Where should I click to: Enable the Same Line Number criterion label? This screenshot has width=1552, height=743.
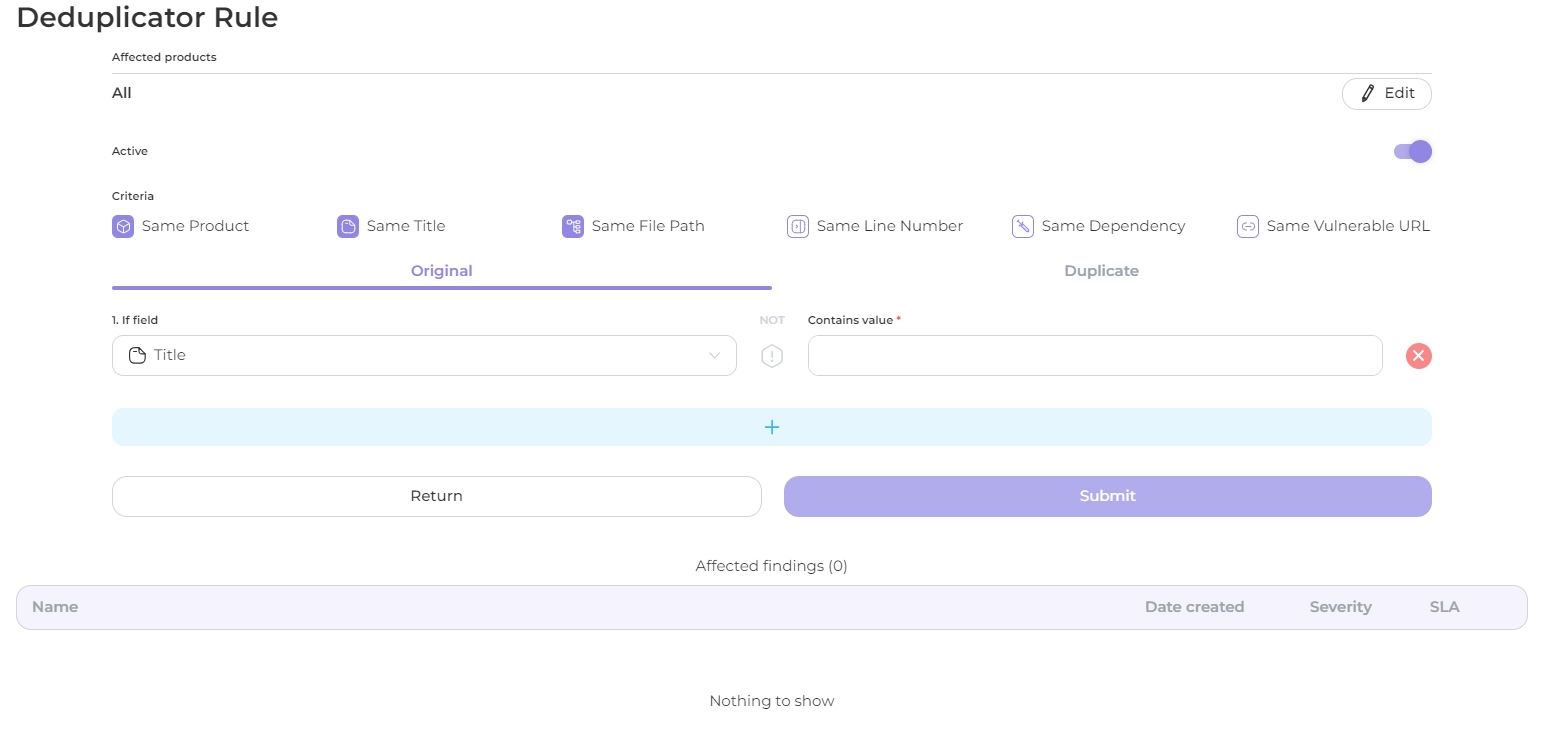point(889,226)
